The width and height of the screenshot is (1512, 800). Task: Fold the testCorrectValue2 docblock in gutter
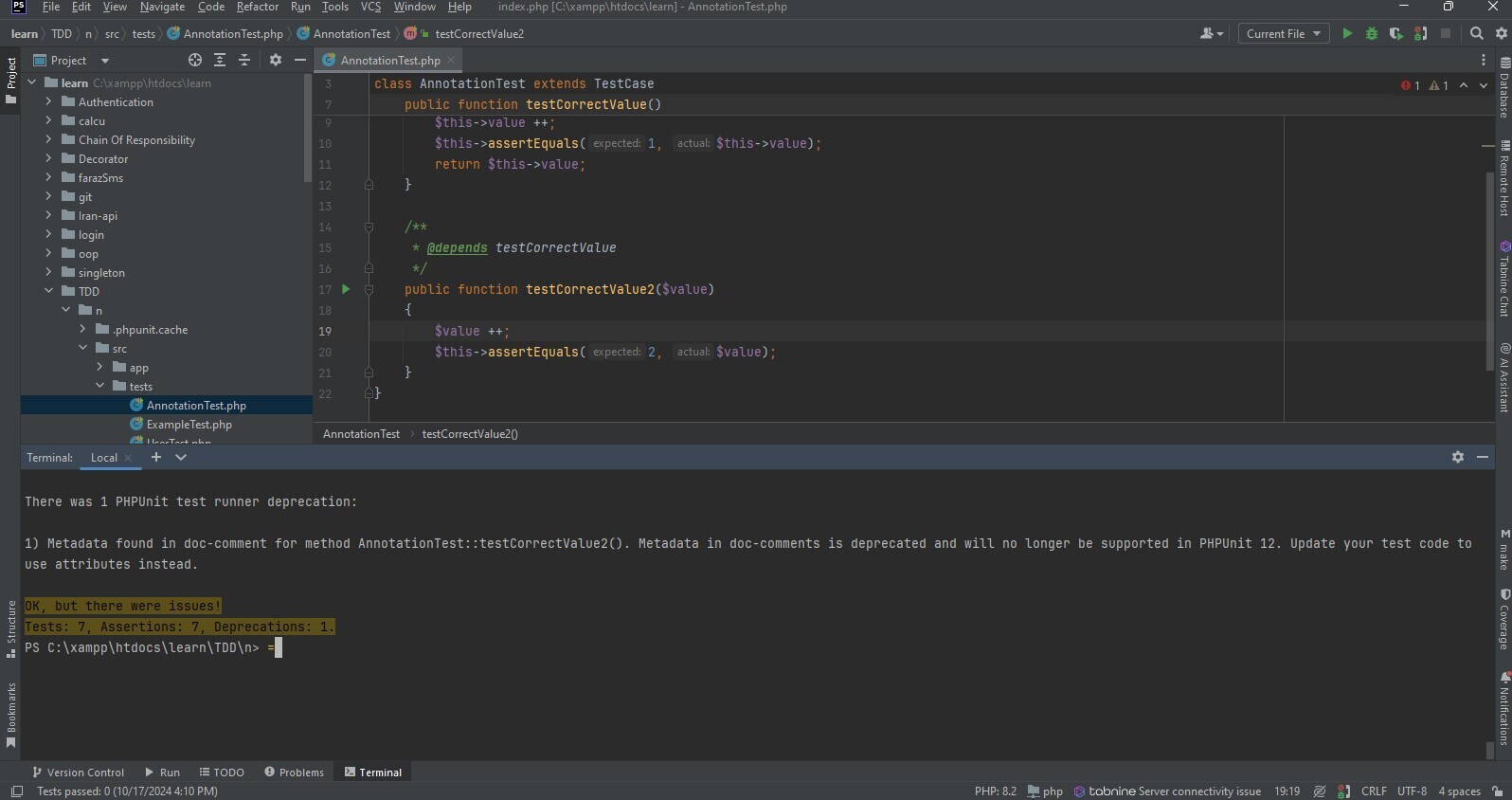pos(369,227)
